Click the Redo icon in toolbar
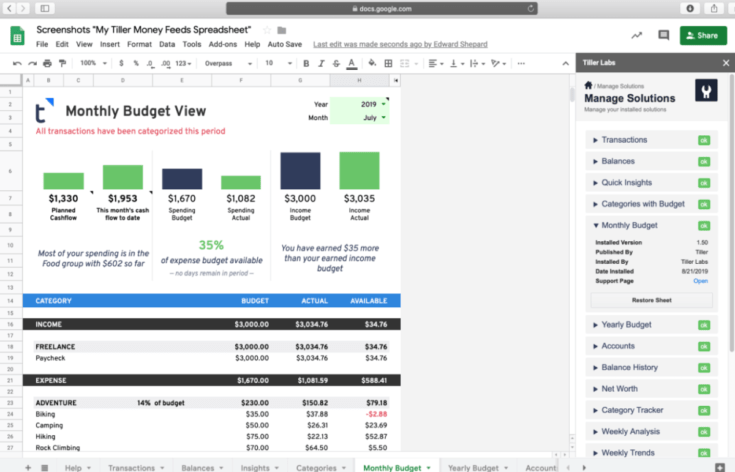The width and height of the screenshot is (735, 472). click(32, 63)
